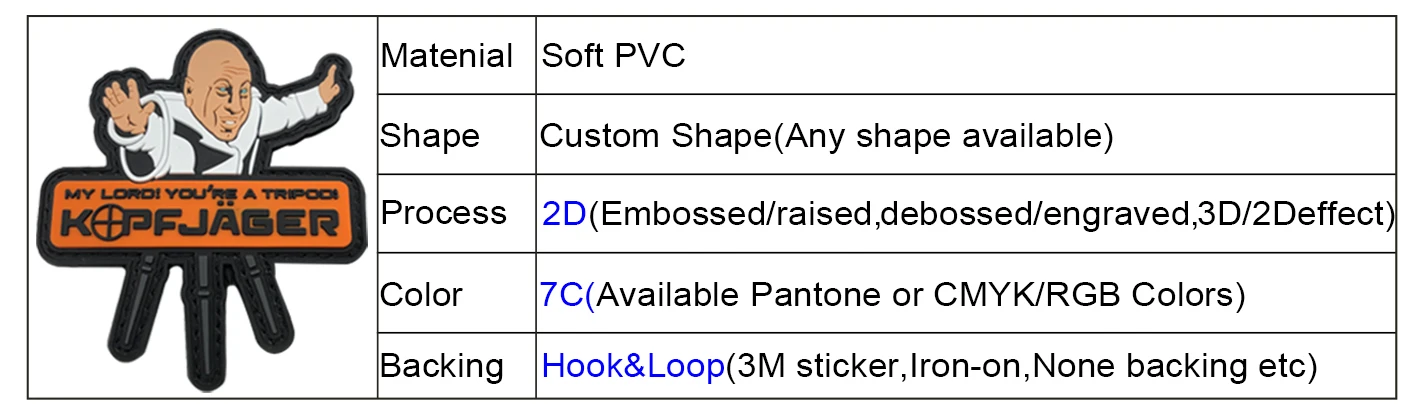Click the Shape row label
The image size is (1419, 417).
[430, 135]
